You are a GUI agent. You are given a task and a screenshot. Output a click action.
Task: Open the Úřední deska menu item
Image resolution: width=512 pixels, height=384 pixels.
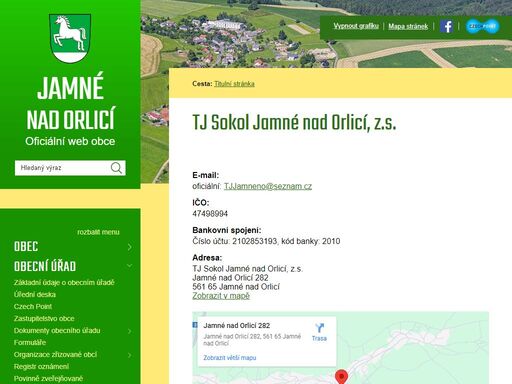click(x=35, y=294)
